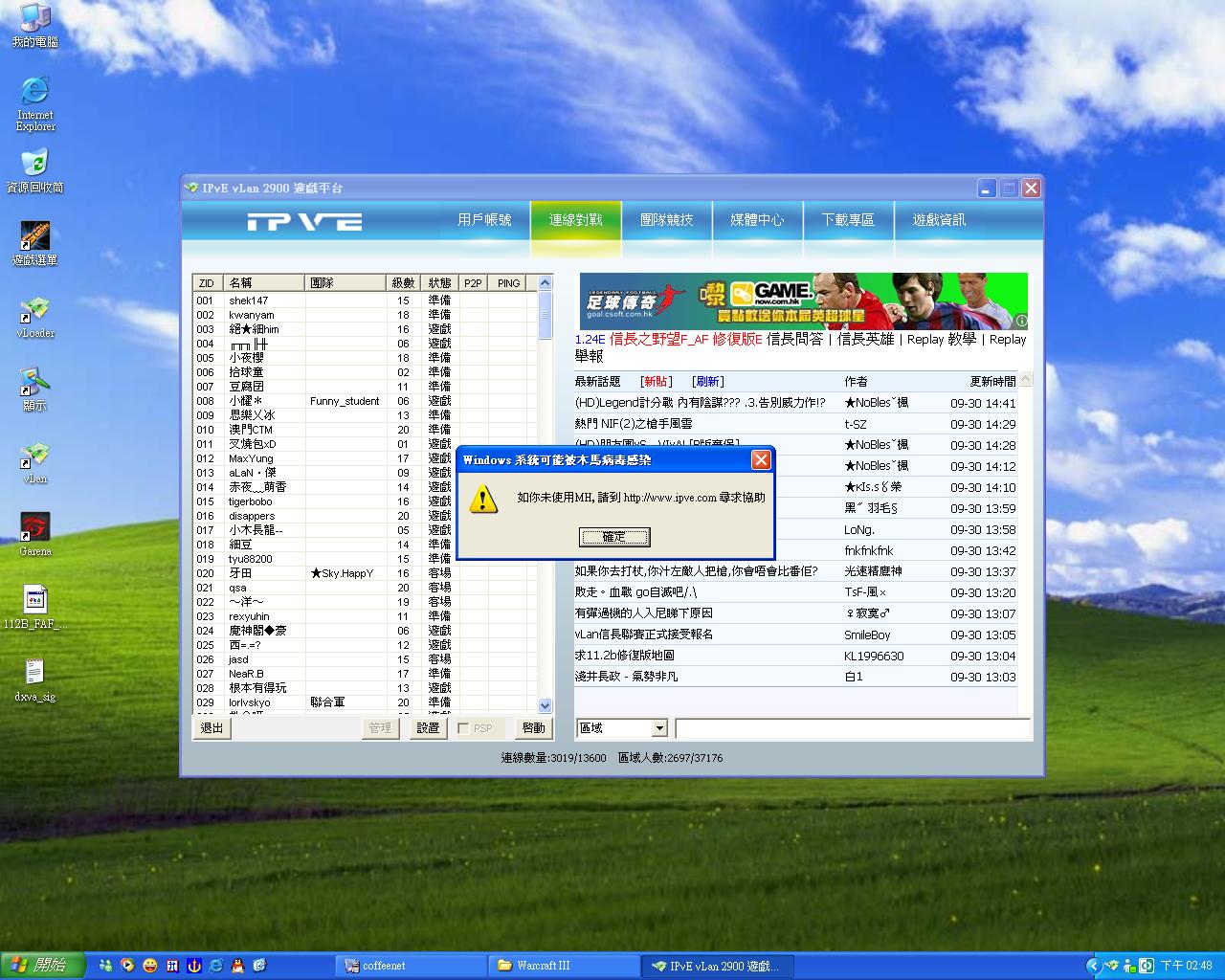1225x980 pixels.
Task: Click the messenger status icon in the system tray
Action: (x=1130, y=966)
